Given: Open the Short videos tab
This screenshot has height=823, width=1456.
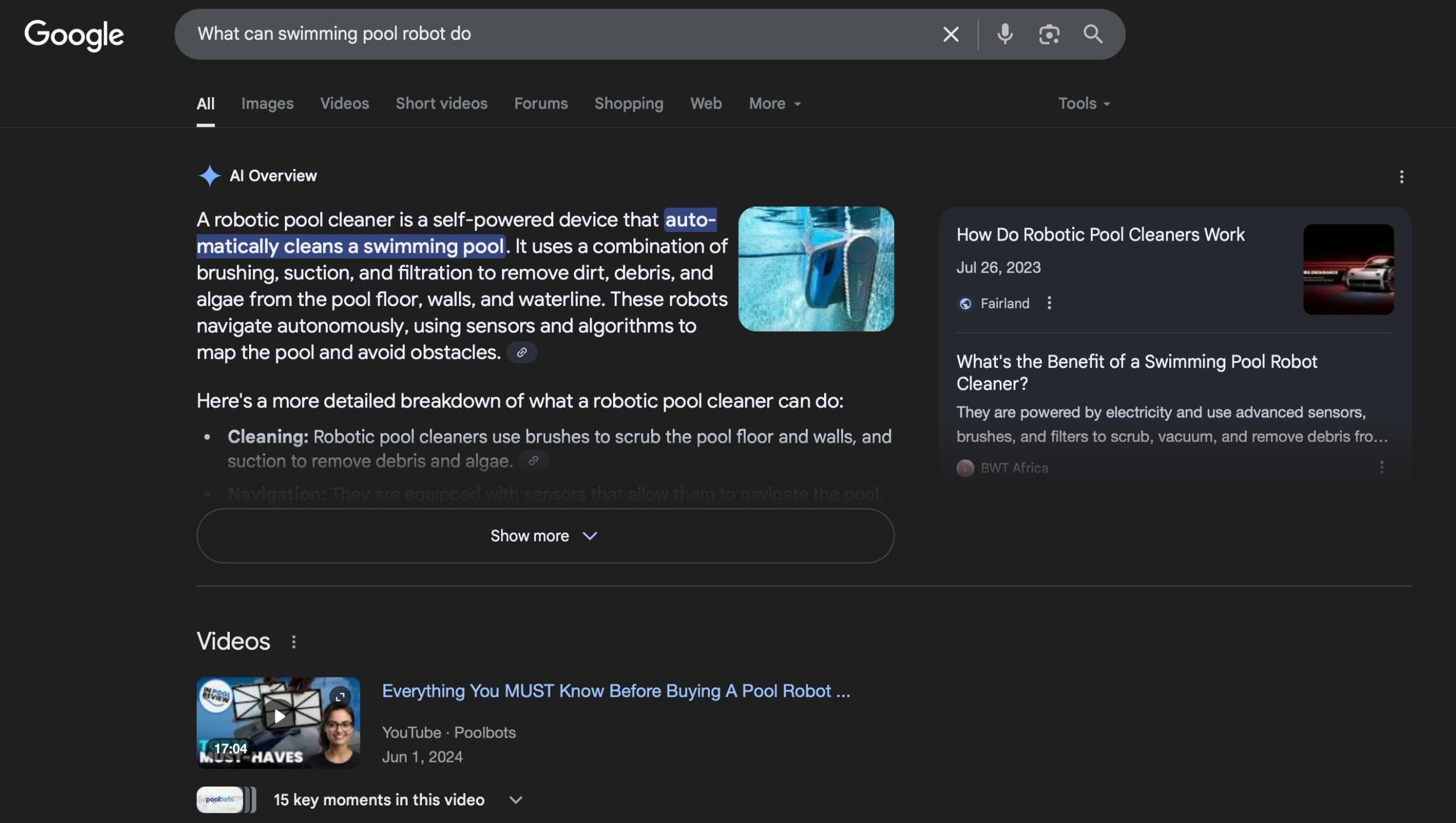Looking at the screenshot, I should [x=441, y=104].
